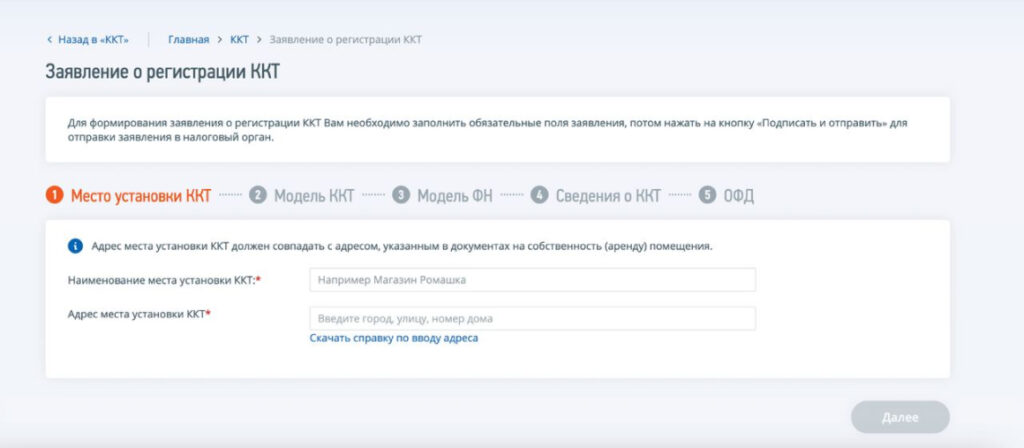Click the «Наименование места установки ККТ:» label

[x=164, y=280]
